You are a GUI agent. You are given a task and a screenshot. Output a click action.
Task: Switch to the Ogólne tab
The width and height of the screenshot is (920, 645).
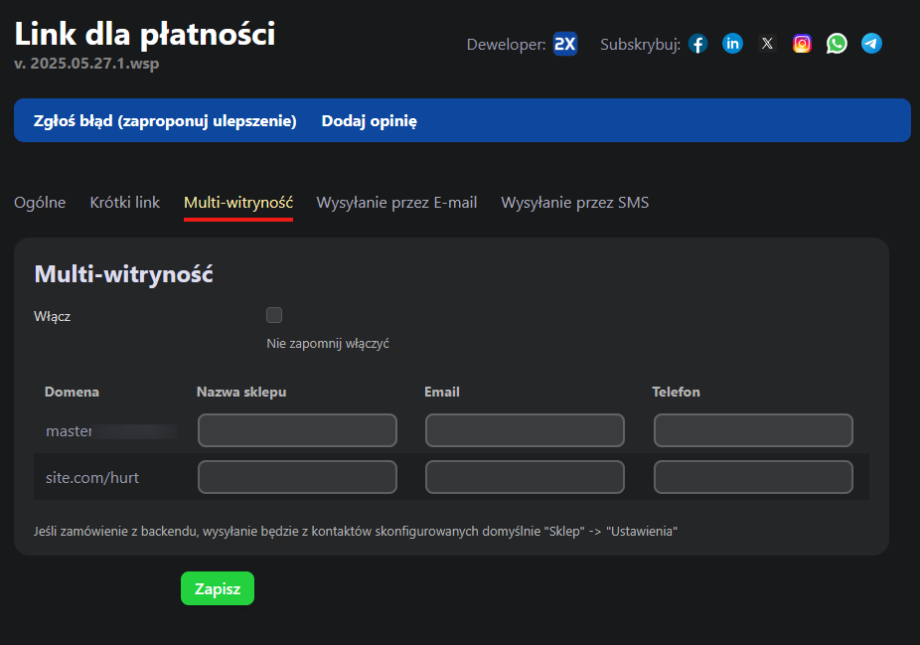coord(40,203)
